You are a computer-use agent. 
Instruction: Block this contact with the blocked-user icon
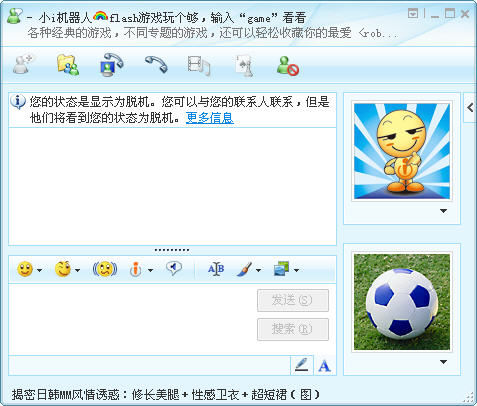tap(288, 66)
